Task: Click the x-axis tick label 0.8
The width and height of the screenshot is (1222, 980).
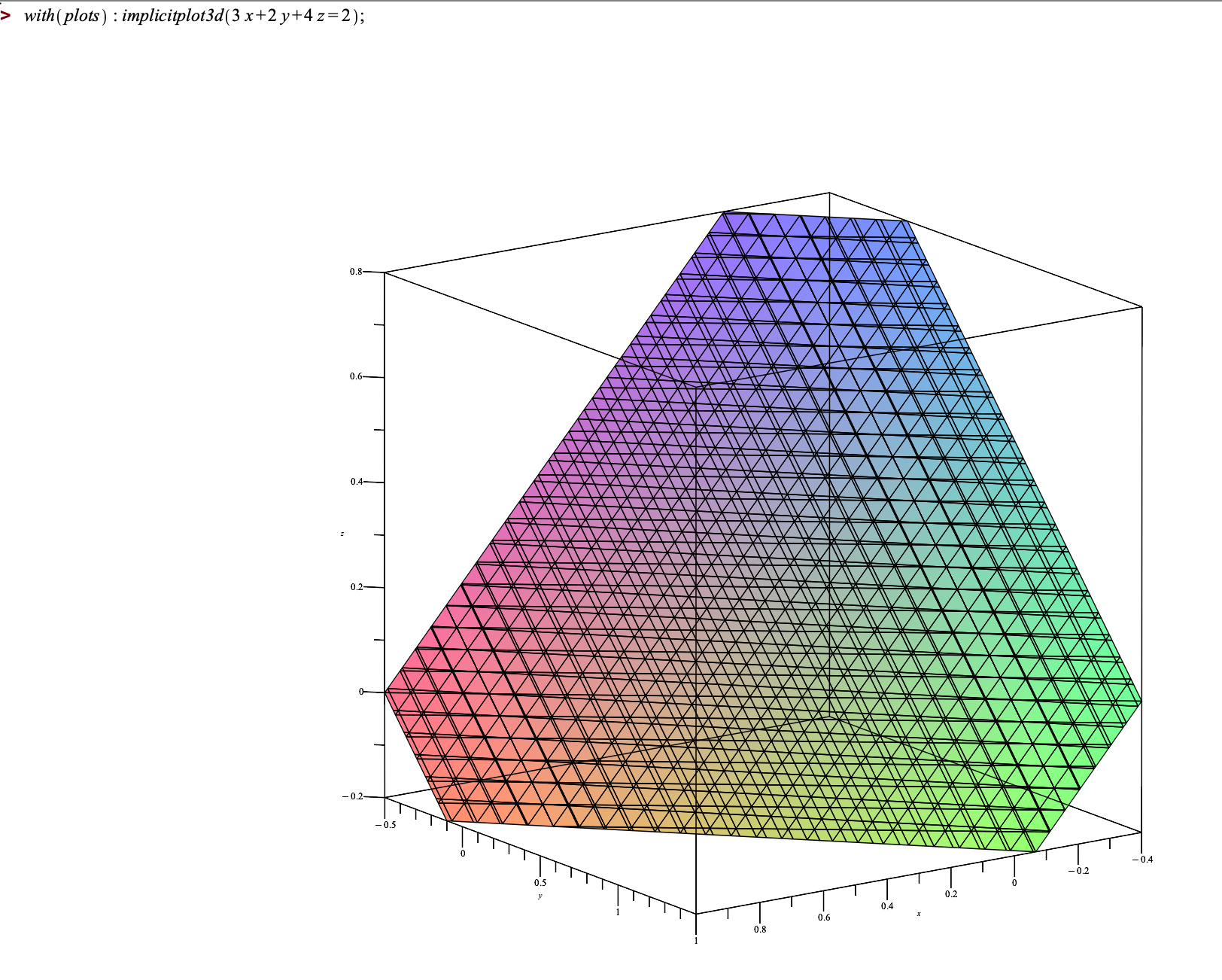Action: 760,930
